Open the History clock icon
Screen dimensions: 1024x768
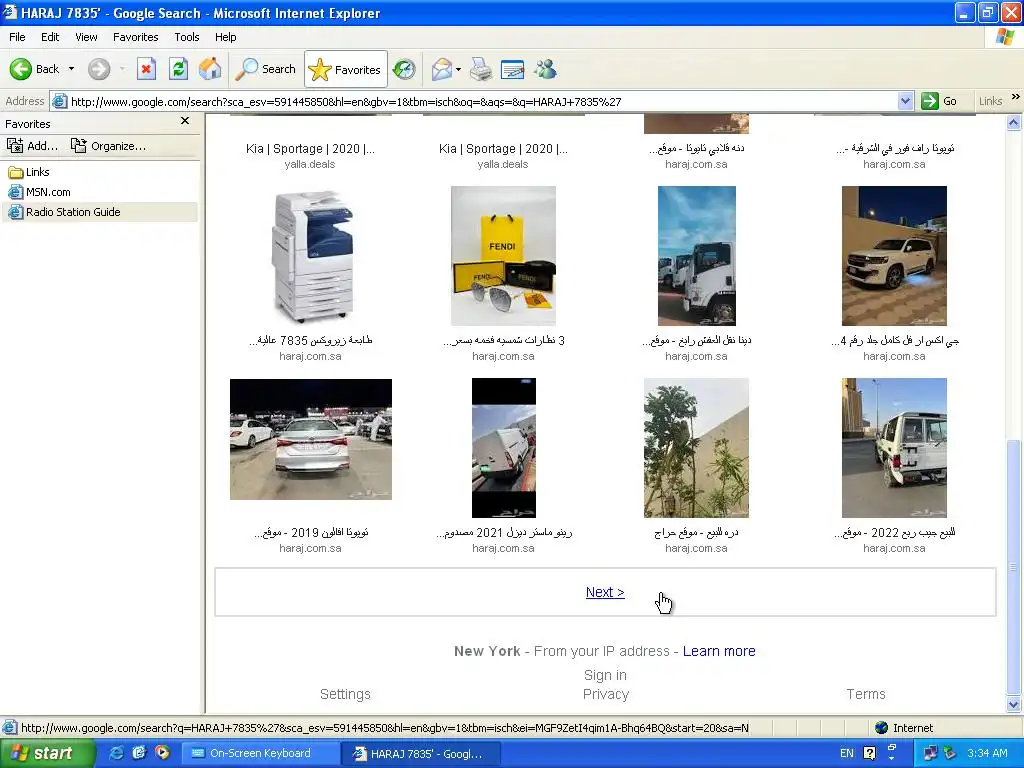404,69
